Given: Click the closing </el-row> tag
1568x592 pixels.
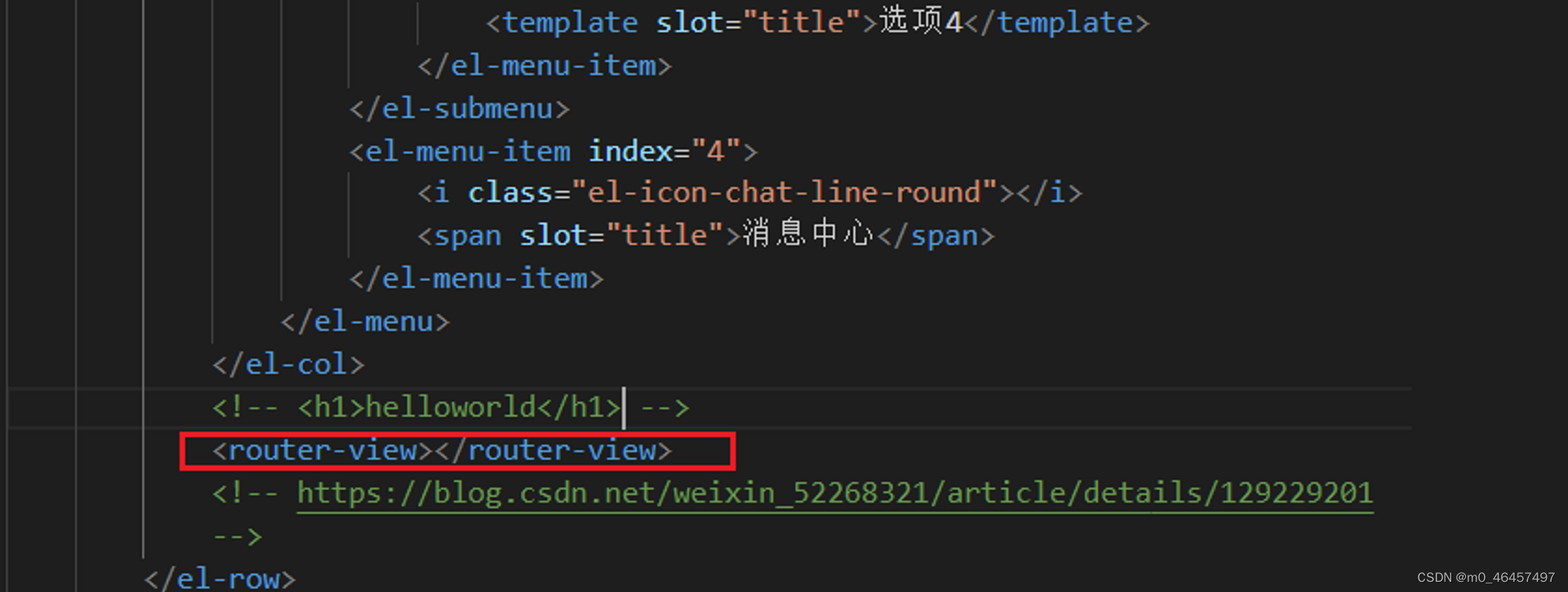Looking at the screenshot, I should coord(220,579).
